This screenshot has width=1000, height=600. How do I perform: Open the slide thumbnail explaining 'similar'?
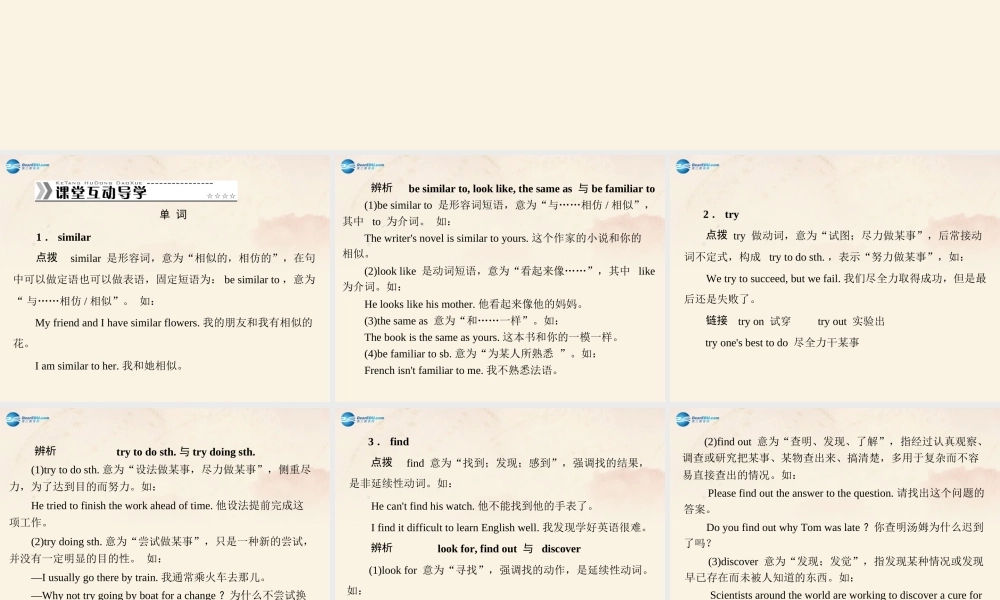point(165,279)
